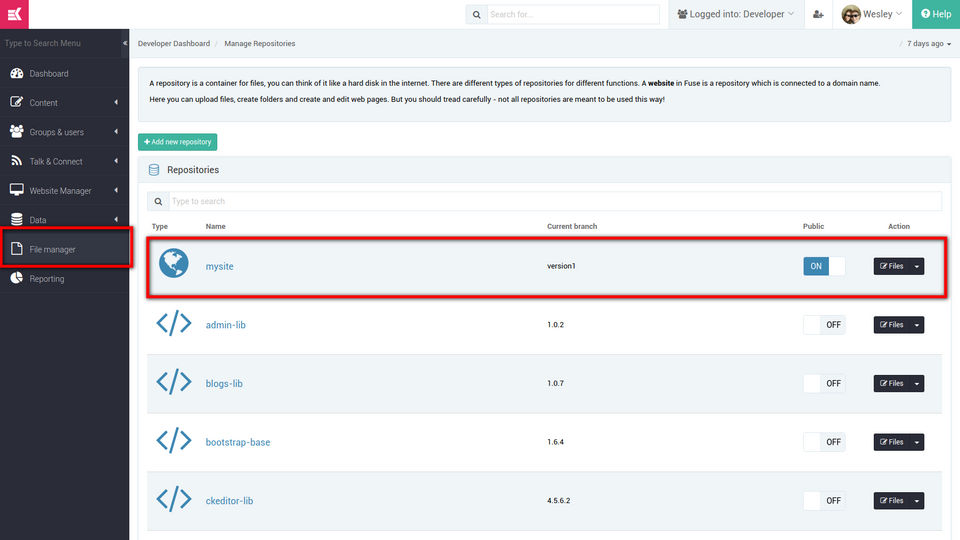Click the code icon beside admin-lib
The height and width of the screenshot is (540, 960).
[x=174, y=323]
